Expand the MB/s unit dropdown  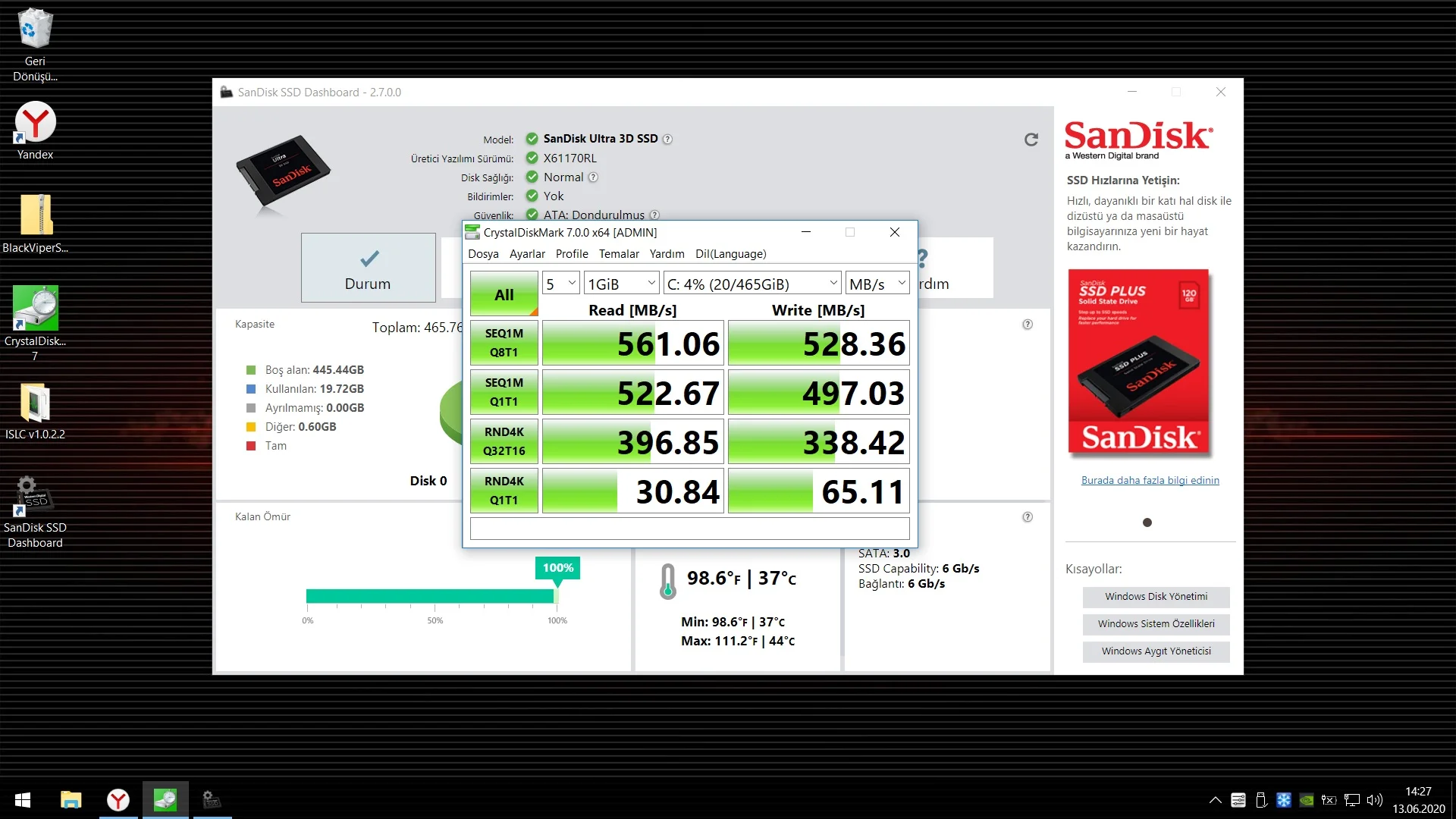[x=877, y=284]
